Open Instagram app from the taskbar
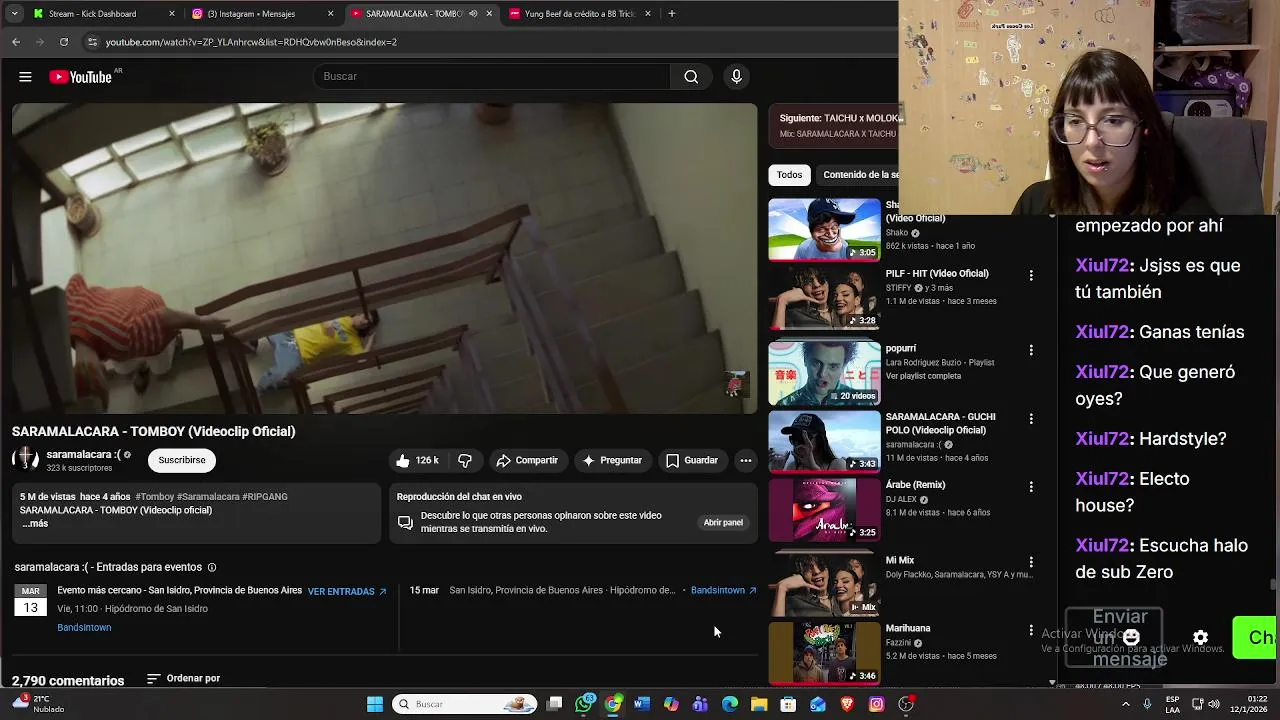The width and height of the screenshot is (1280, 720). (x=876, y=704)
